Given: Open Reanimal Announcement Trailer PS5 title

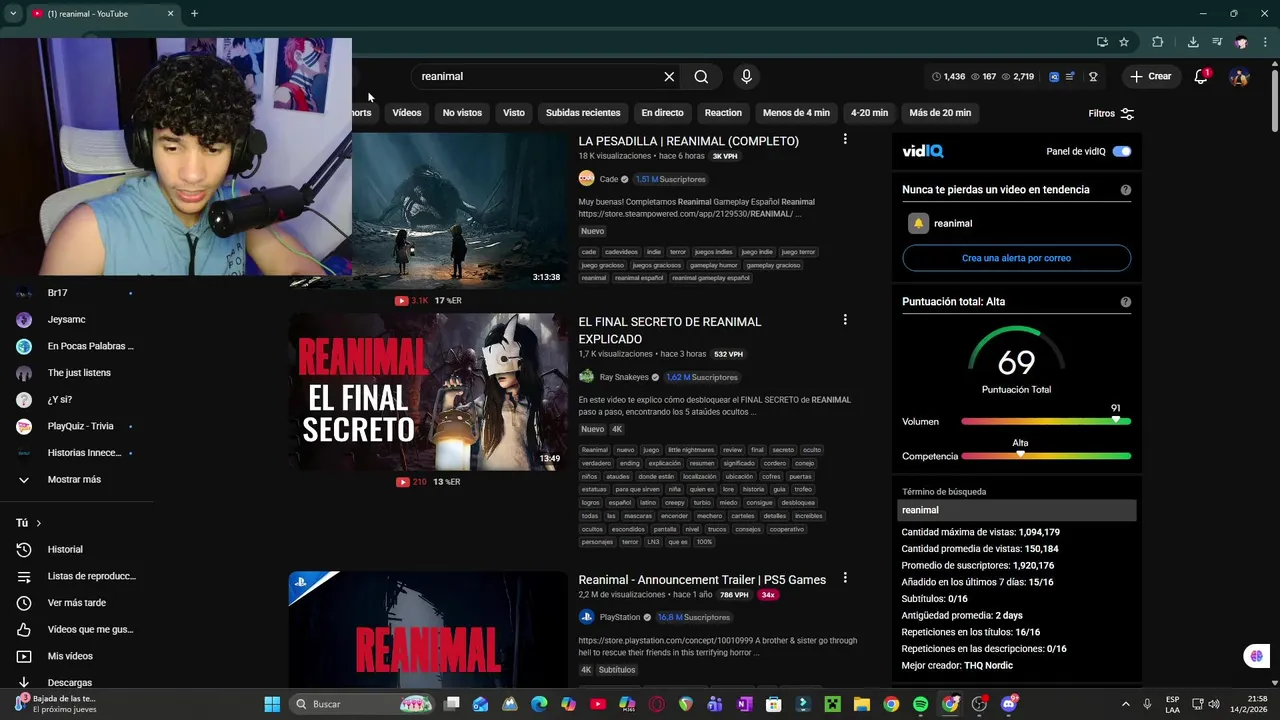Looking at the screenshot, I should point(702,579).
